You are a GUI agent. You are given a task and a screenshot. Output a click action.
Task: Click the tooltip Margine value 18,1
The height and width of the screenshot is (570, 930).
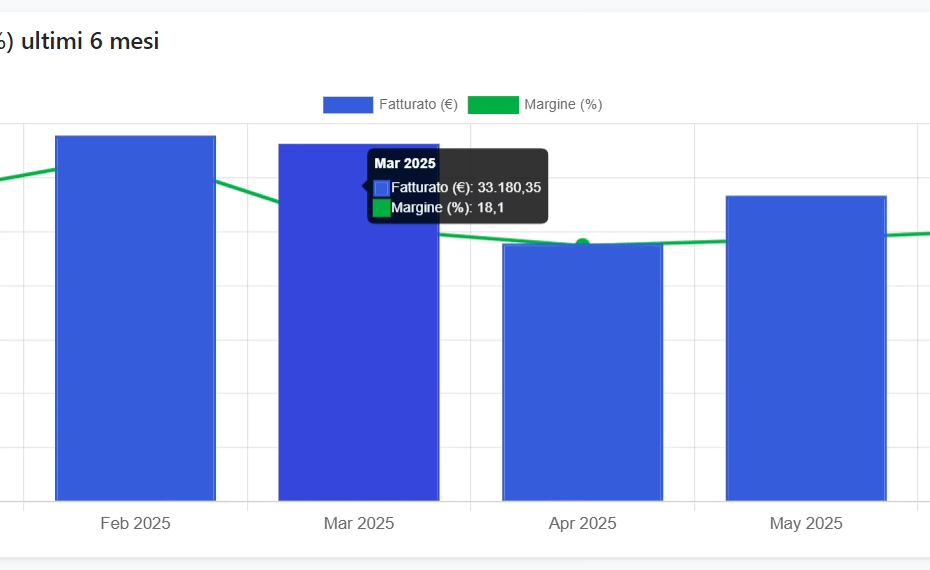pos(490,207)
